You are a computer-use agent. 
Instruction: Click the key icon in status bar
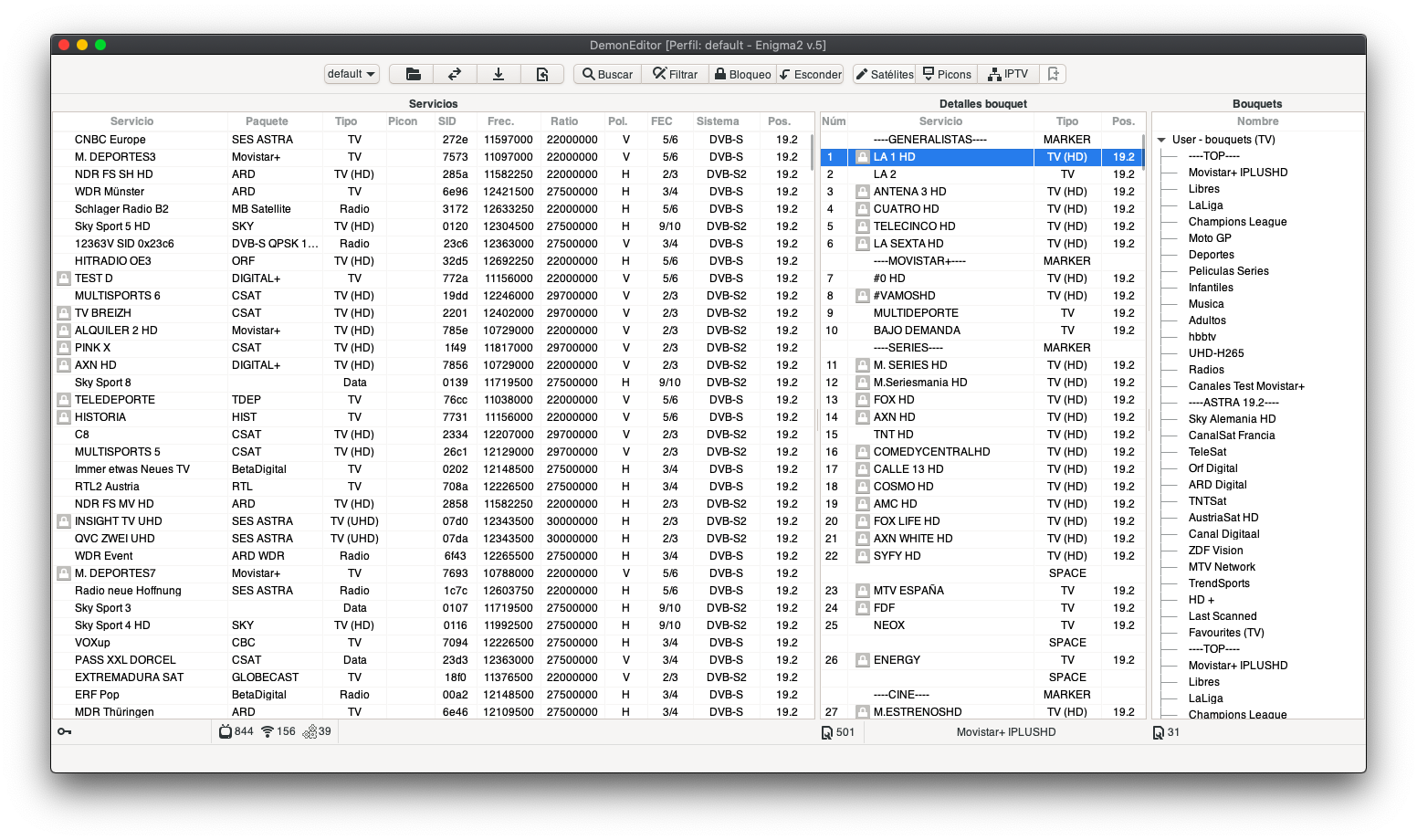coord(65,731)
